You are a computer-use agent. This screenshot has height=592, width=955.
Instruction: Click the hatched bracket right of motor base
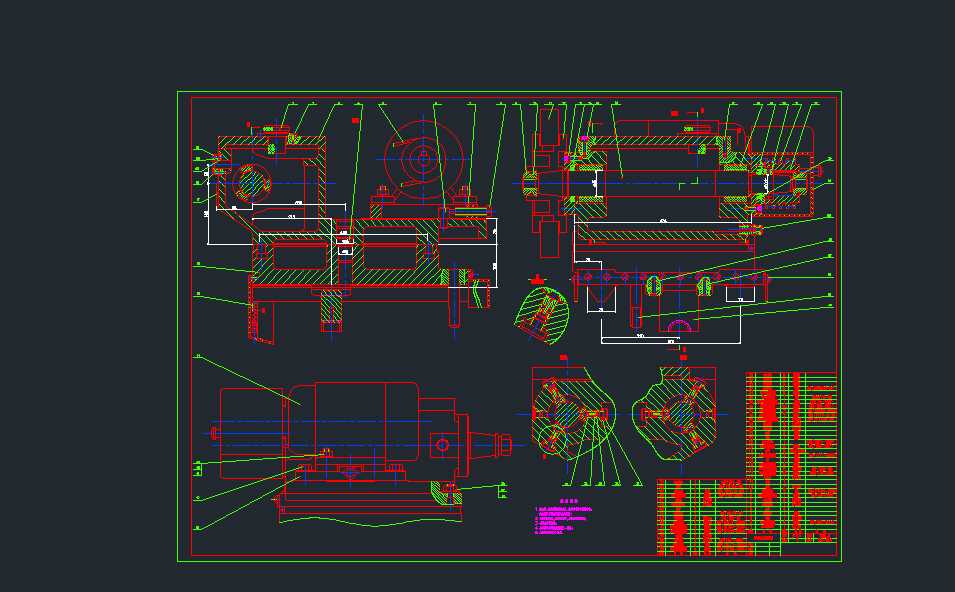point(444,490)
